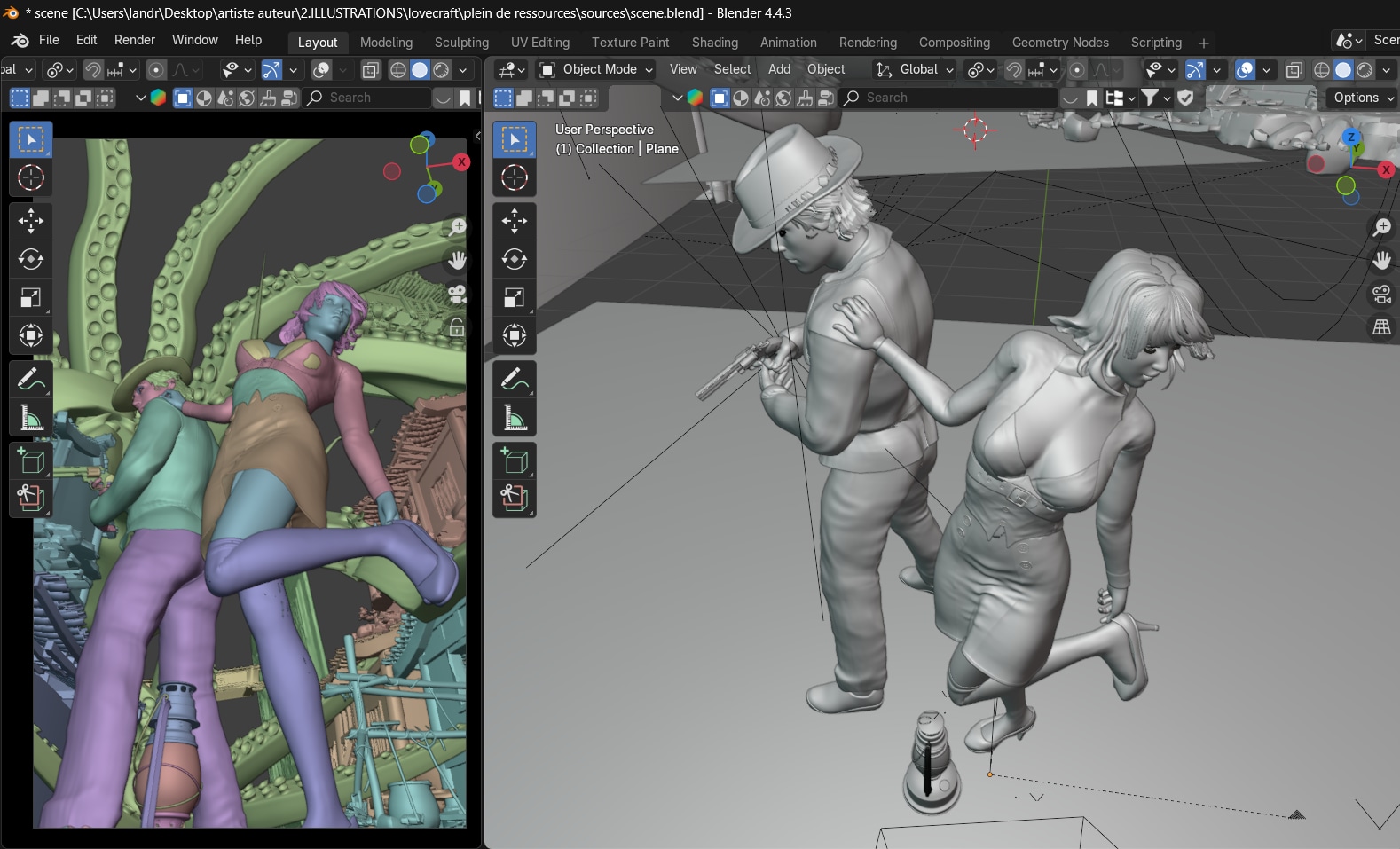Open the Options dropdown in right viewport
The image size is (1400, 849).
click(x=1363, y=98)
